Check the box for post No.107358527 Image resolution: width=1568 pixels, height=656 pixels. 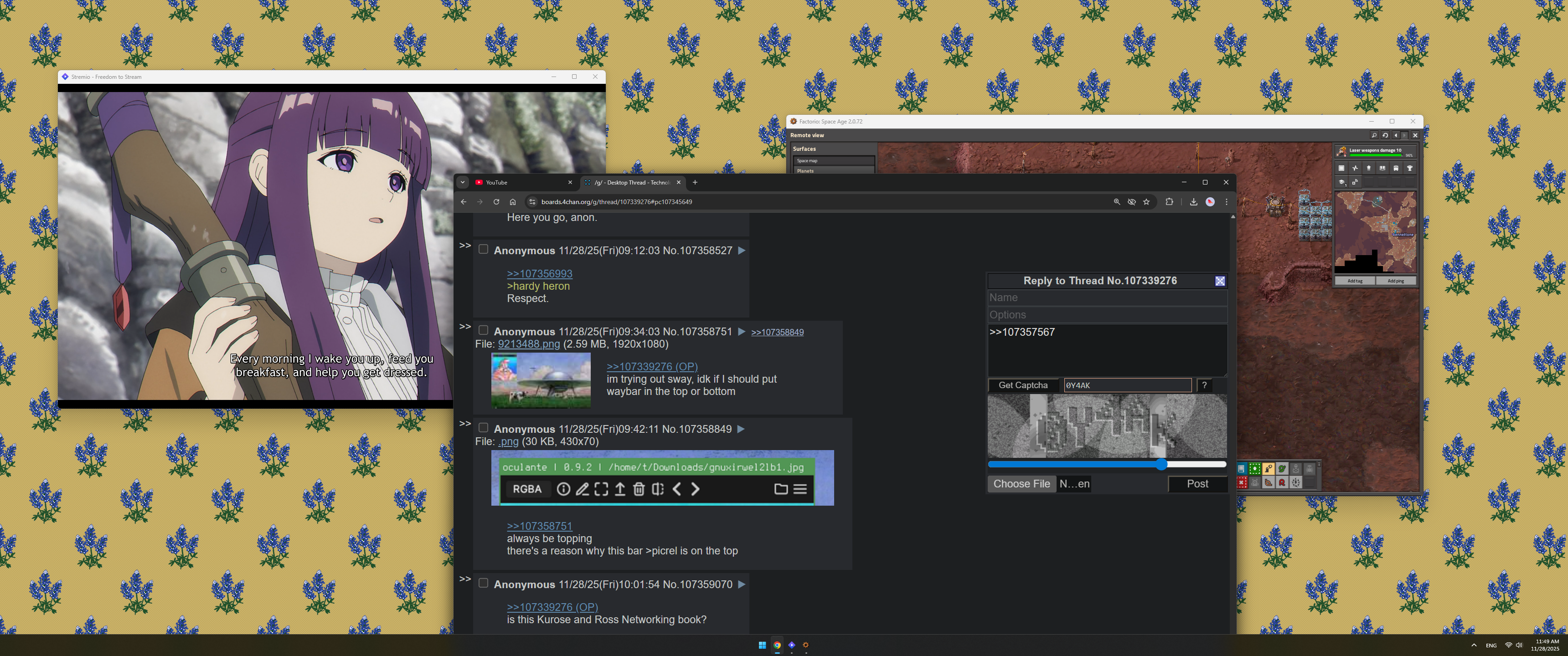coord(483,249)
